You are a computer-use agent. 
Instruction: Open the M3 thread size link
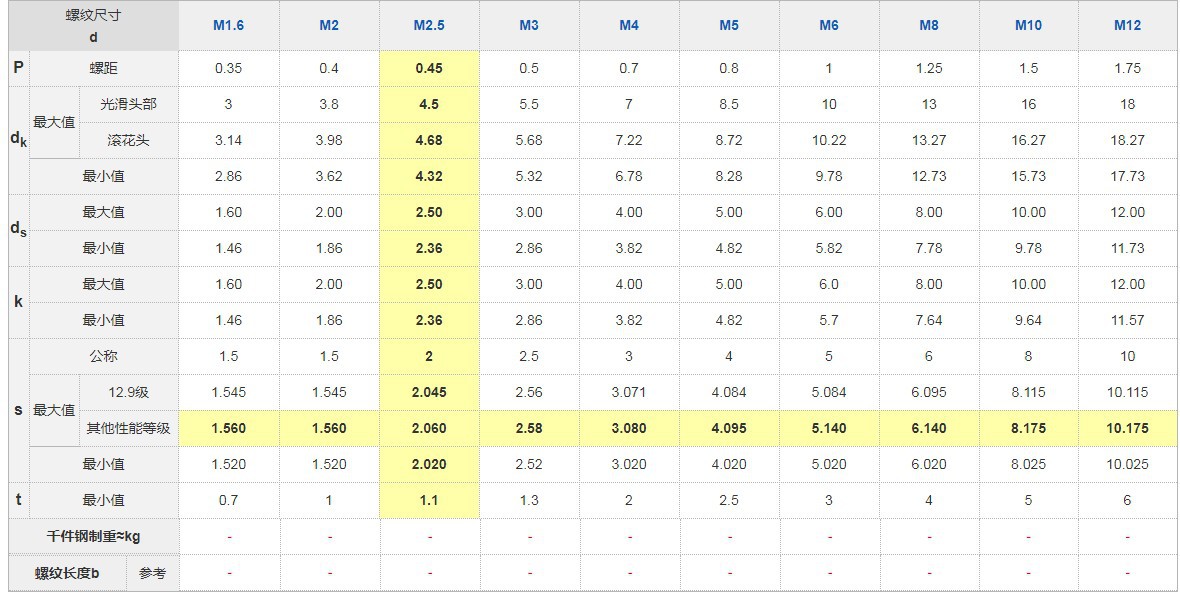click(529, 25)
